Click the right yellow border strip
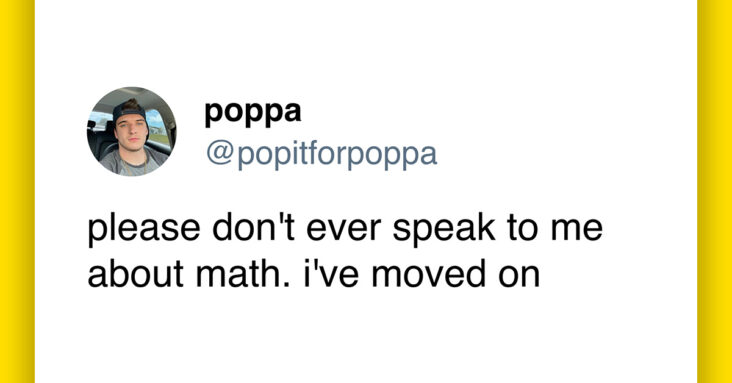The width and height of the screenshot is (732, 383). 714,192
